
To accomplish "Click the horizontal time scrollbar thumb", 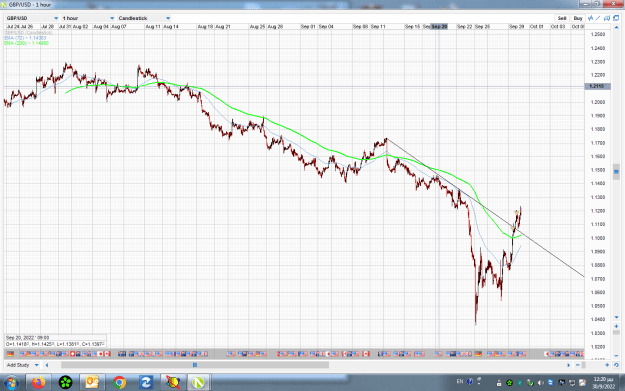I will pyautogui.click(x=195, y=365).
